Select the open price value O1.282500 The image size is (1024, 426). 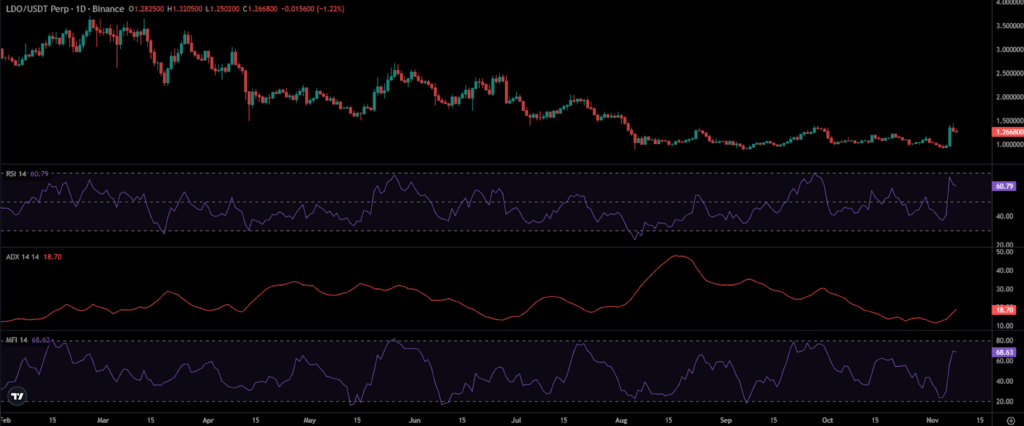tap(146, 9)
